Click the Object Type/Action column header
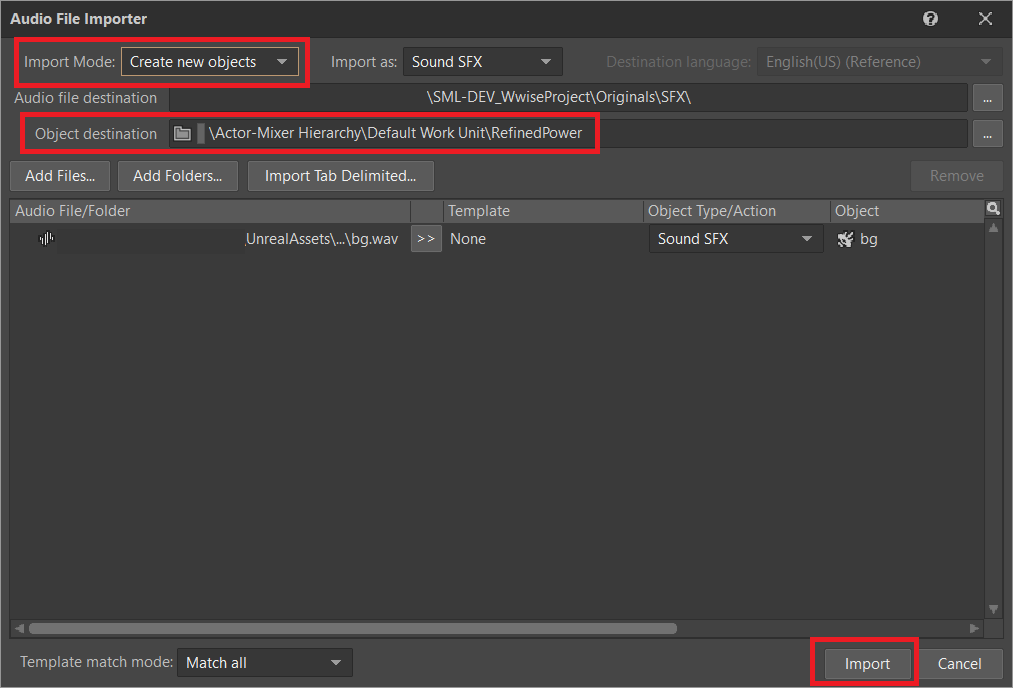Screen dimensions: 1013x688 pos(736,211)
